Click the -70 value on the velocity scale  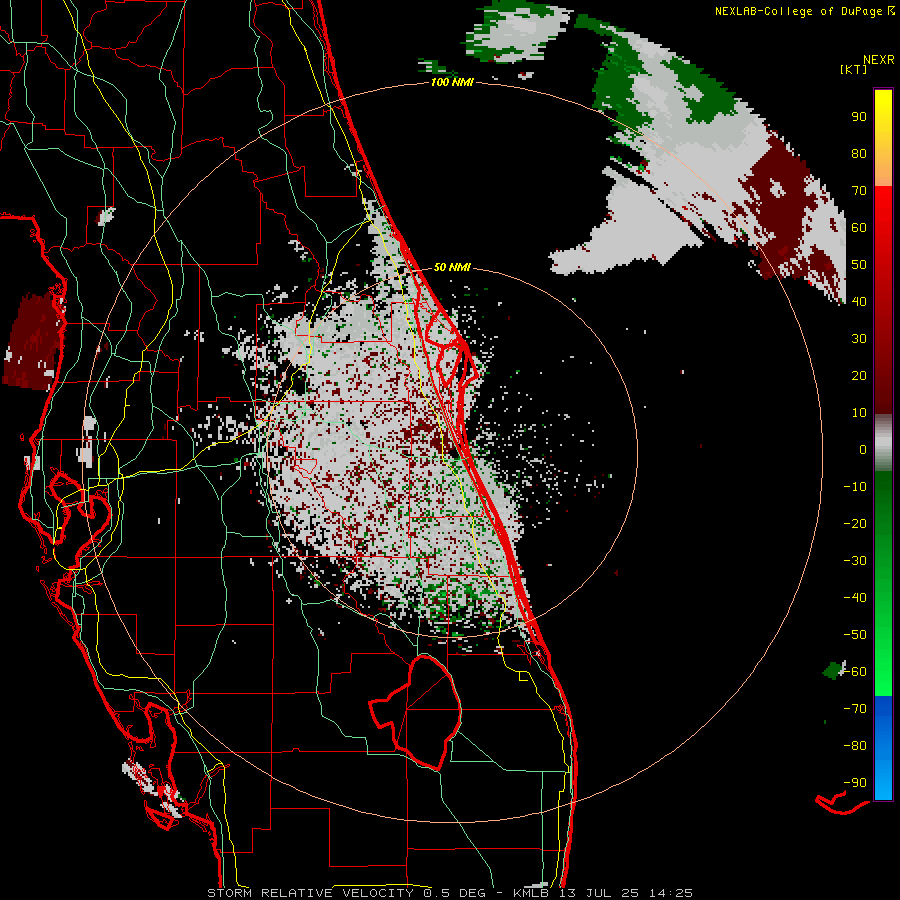(855, 709)
